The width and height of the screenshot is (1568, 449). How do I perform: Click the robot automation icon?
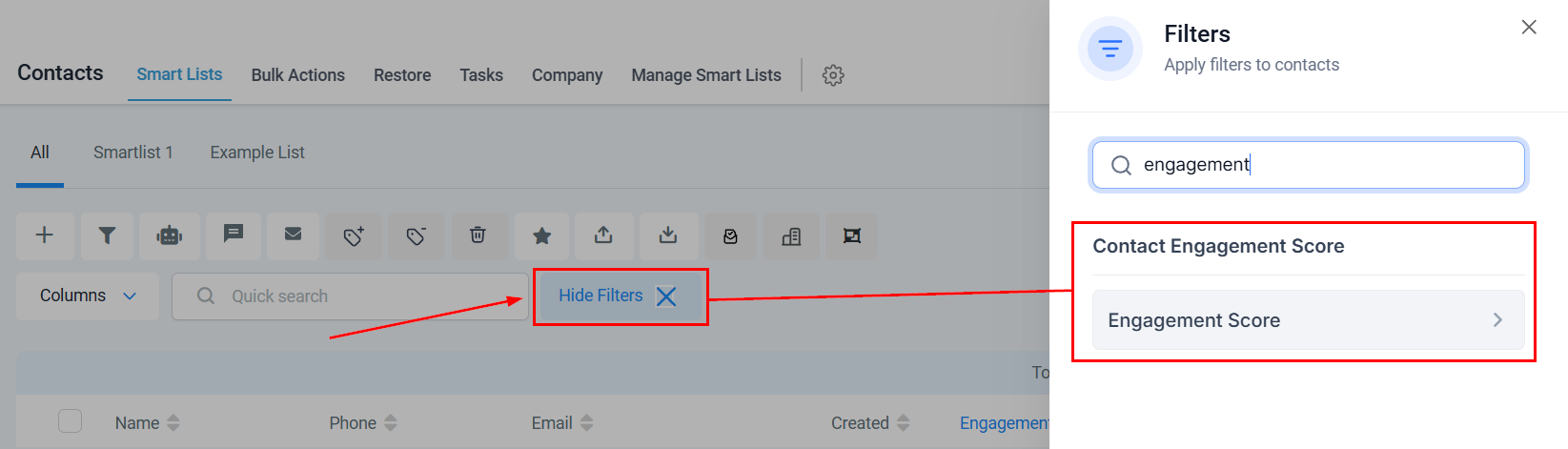(x=170, y=235)
